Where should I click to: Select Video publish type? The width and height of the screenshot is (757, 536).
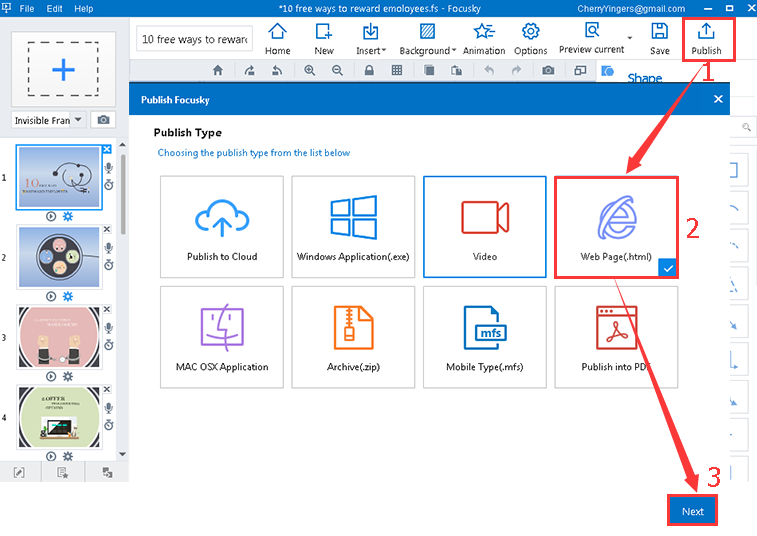[x=485, y=226]
